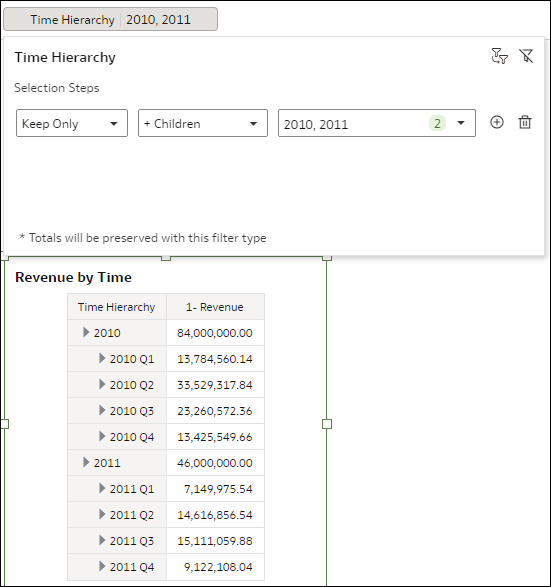Open the Keep Only dropdown
The image size is (551, 587).
(x=72, y=123)
